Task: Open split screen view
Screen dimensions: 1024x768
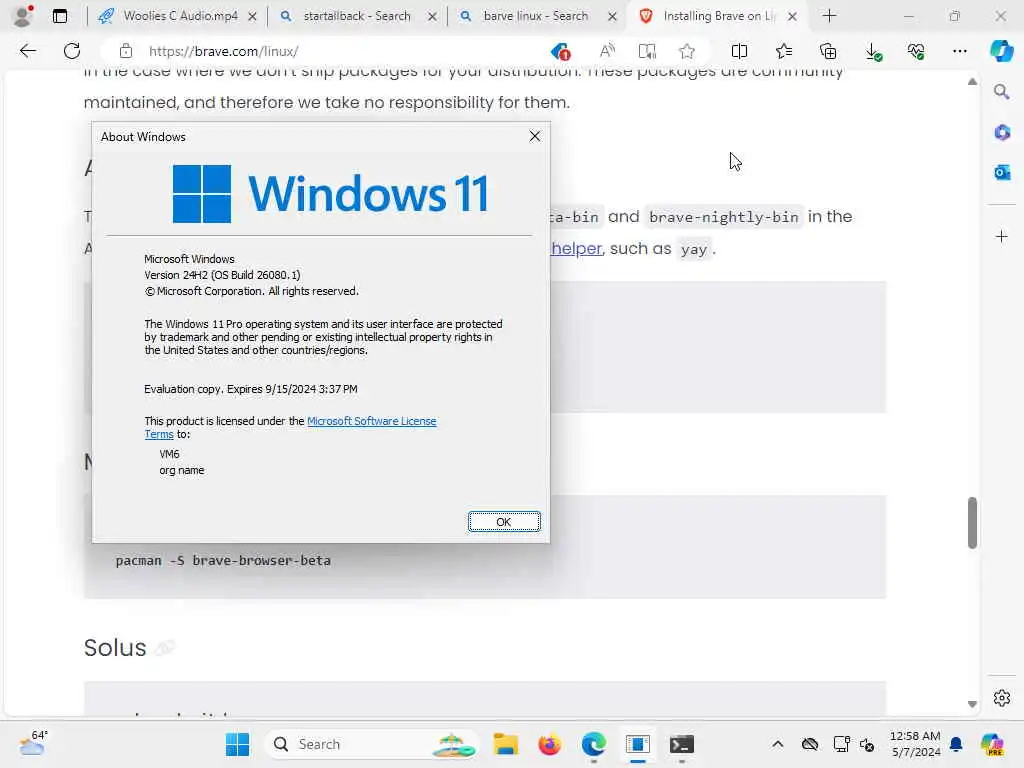Action: point(739,51)
